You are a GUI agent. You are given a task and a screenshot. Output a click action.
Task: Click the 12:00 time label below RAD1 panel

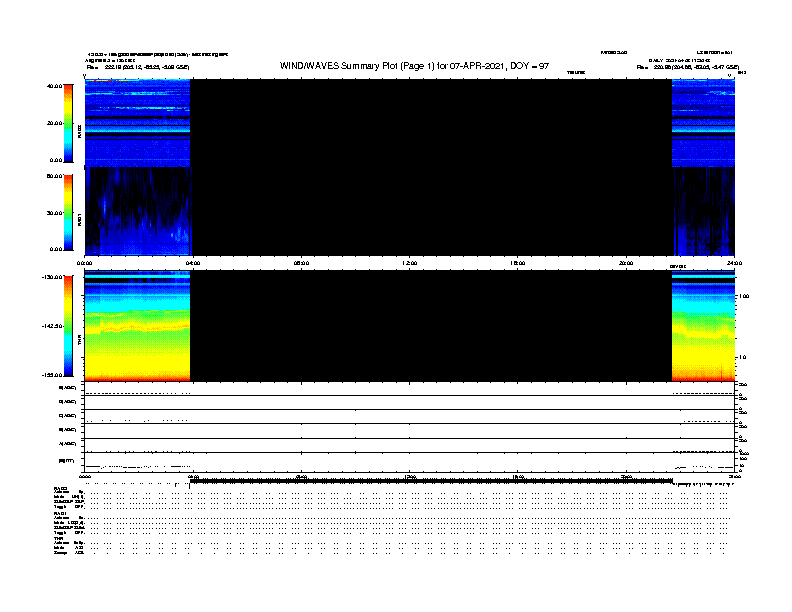410,263
